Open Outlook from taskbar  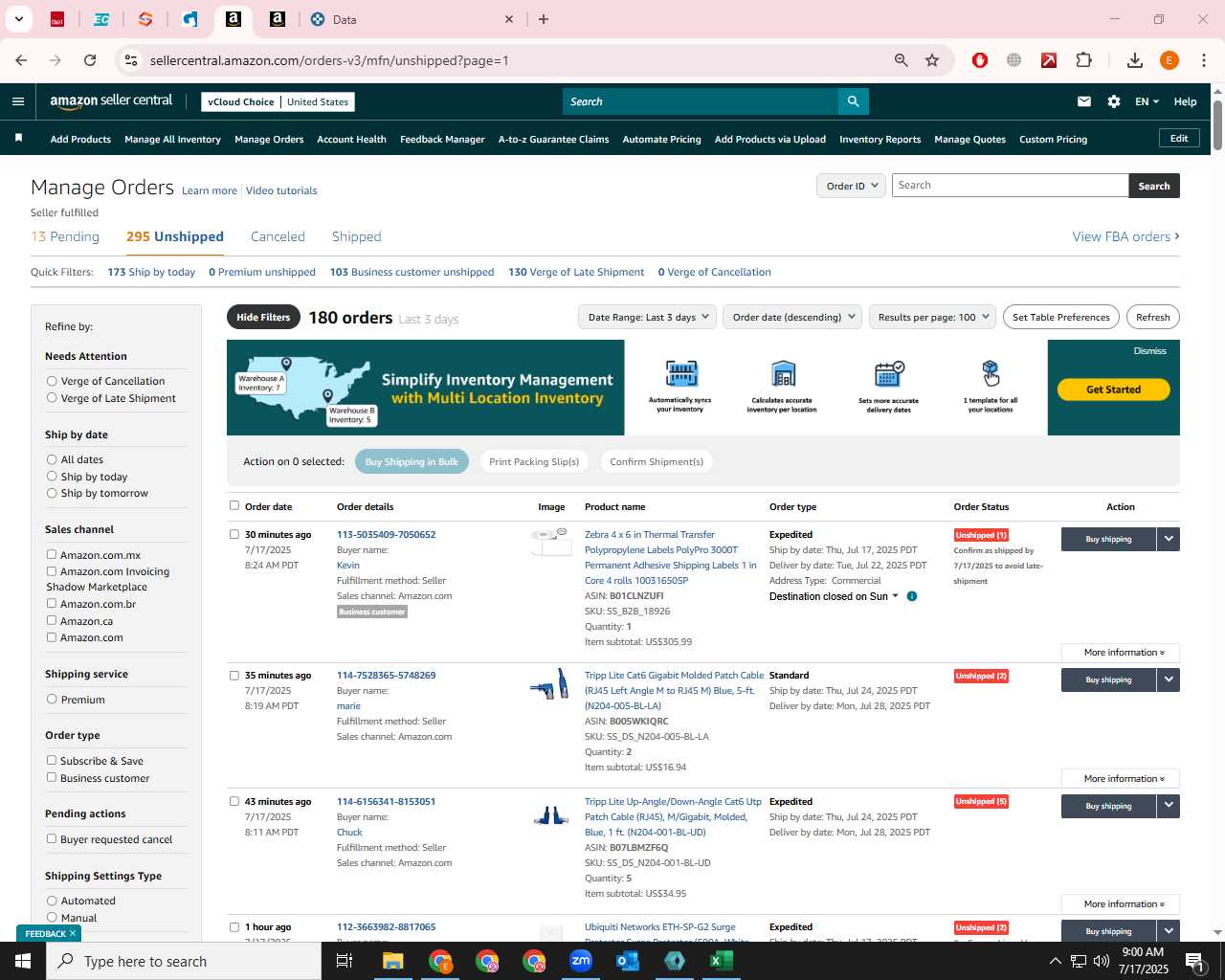pos(628,961)
